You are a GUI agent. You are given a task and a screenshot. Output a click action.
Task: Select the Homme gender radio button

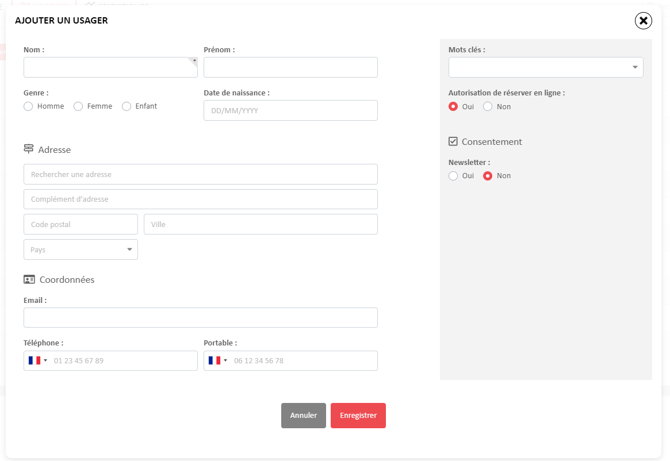[x=28, y=106]
